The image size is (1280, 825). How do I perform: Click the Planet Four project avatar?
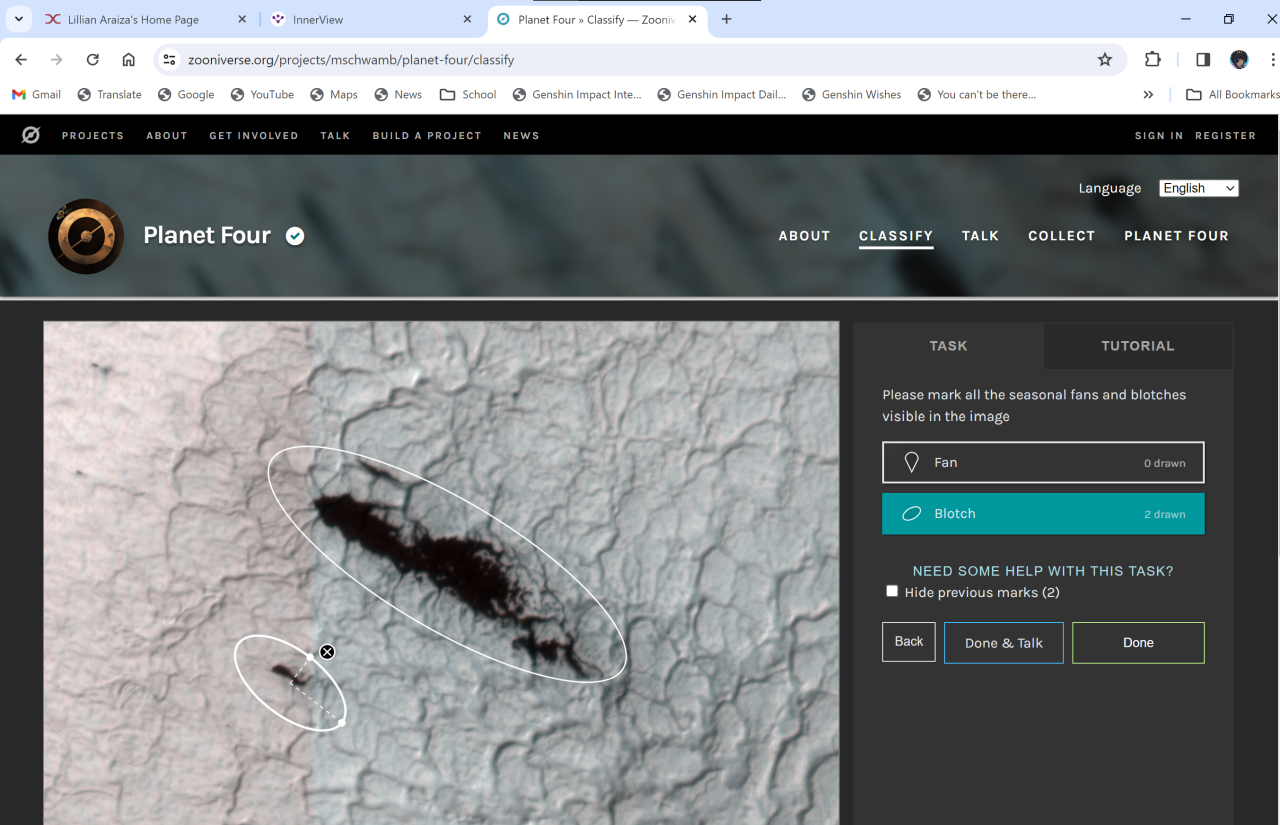point(86,236)
